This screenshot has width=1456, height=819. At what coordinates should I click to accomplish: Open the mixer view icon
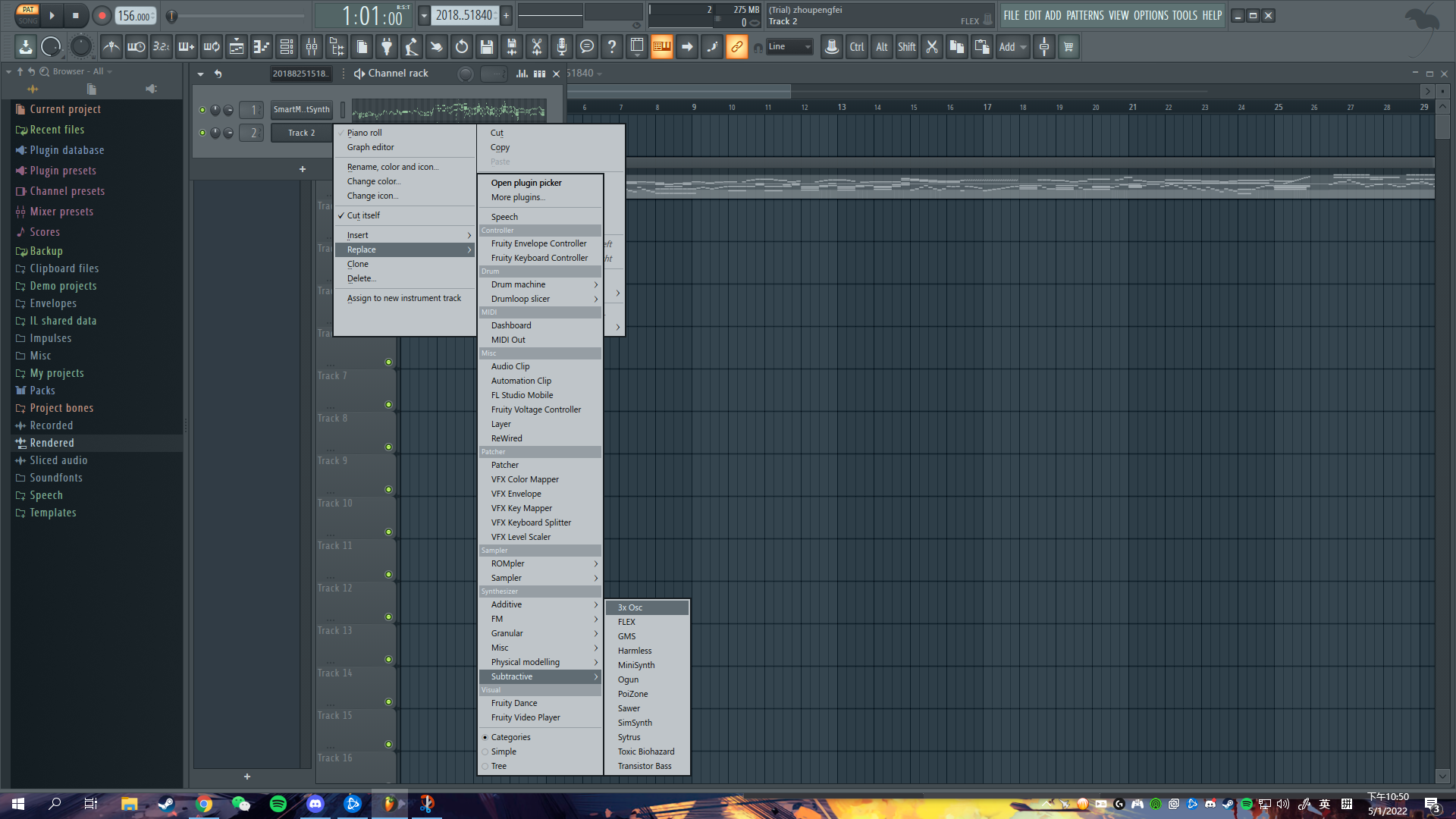coord(312,47)
